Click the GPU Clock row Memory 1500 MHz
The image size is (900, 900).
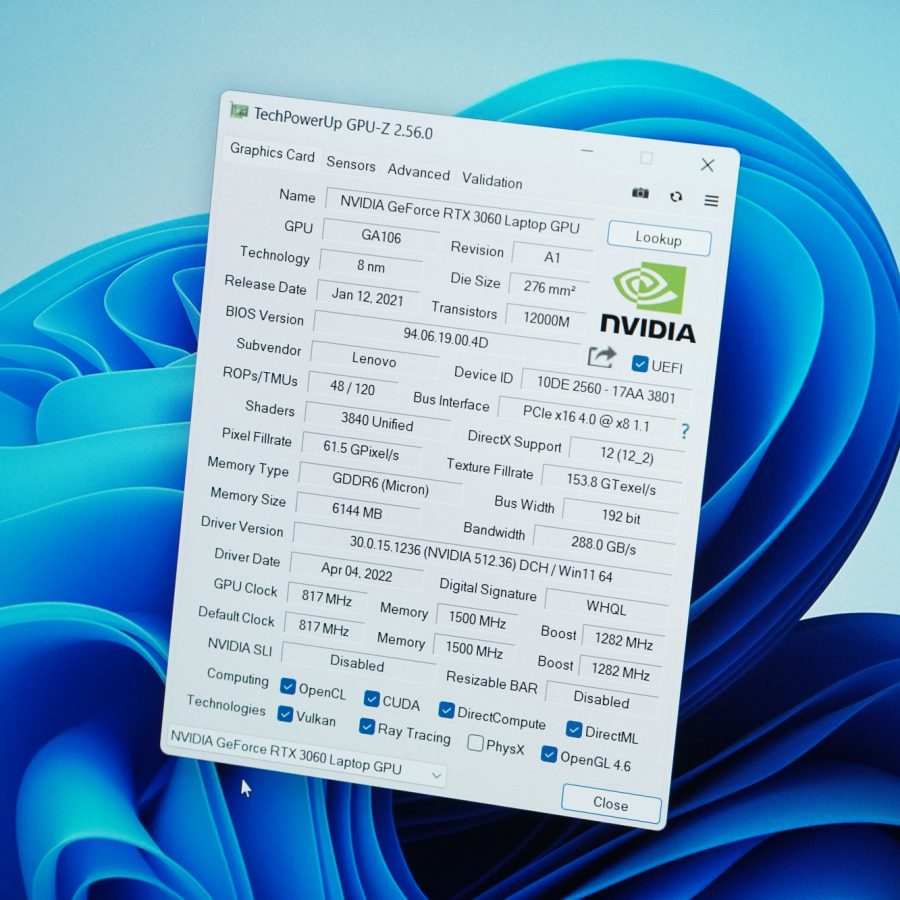(x=477, y=619)
